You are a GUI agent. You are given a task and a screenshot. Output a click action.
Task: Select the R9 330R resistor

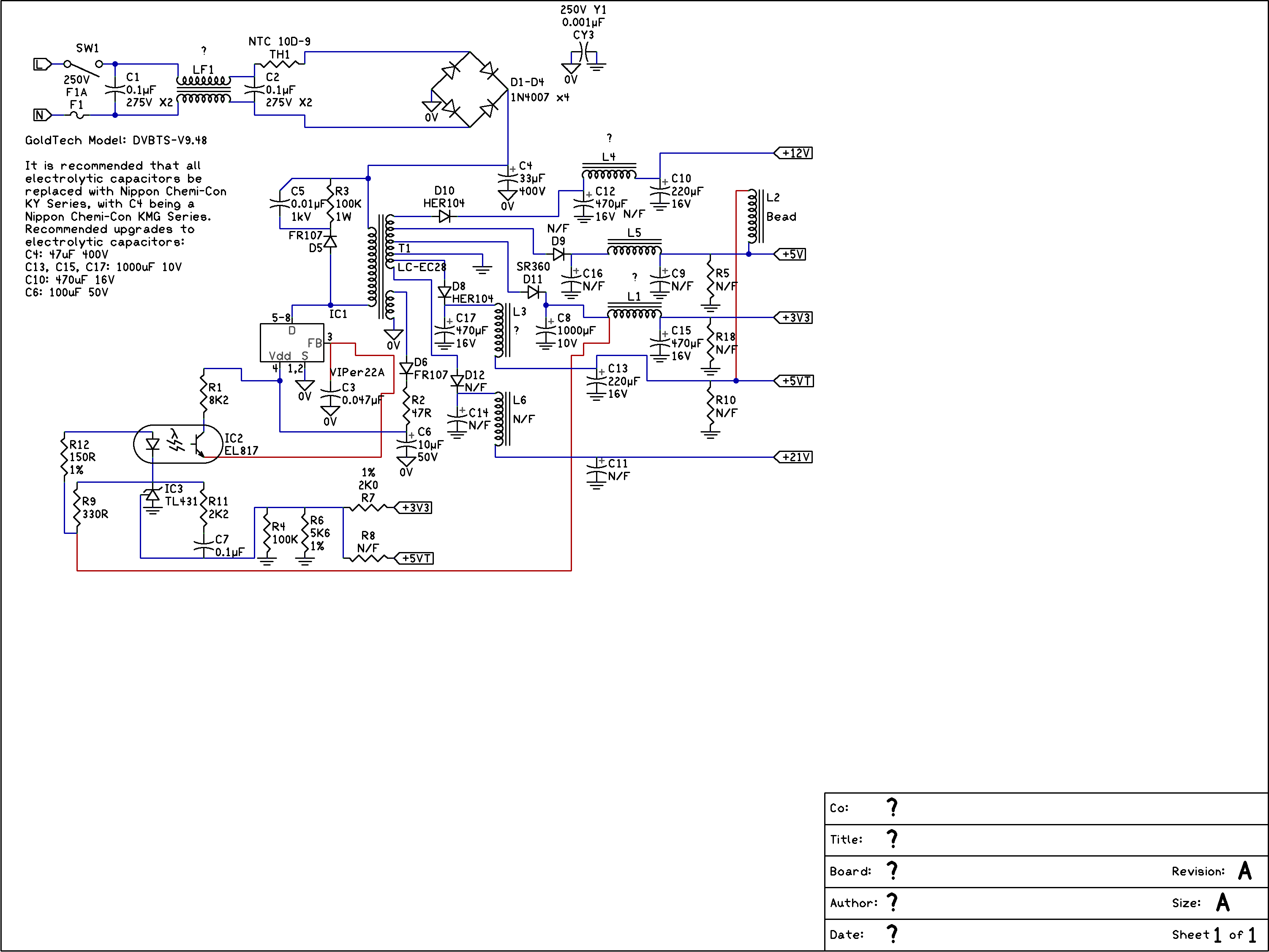pos(77,508)
